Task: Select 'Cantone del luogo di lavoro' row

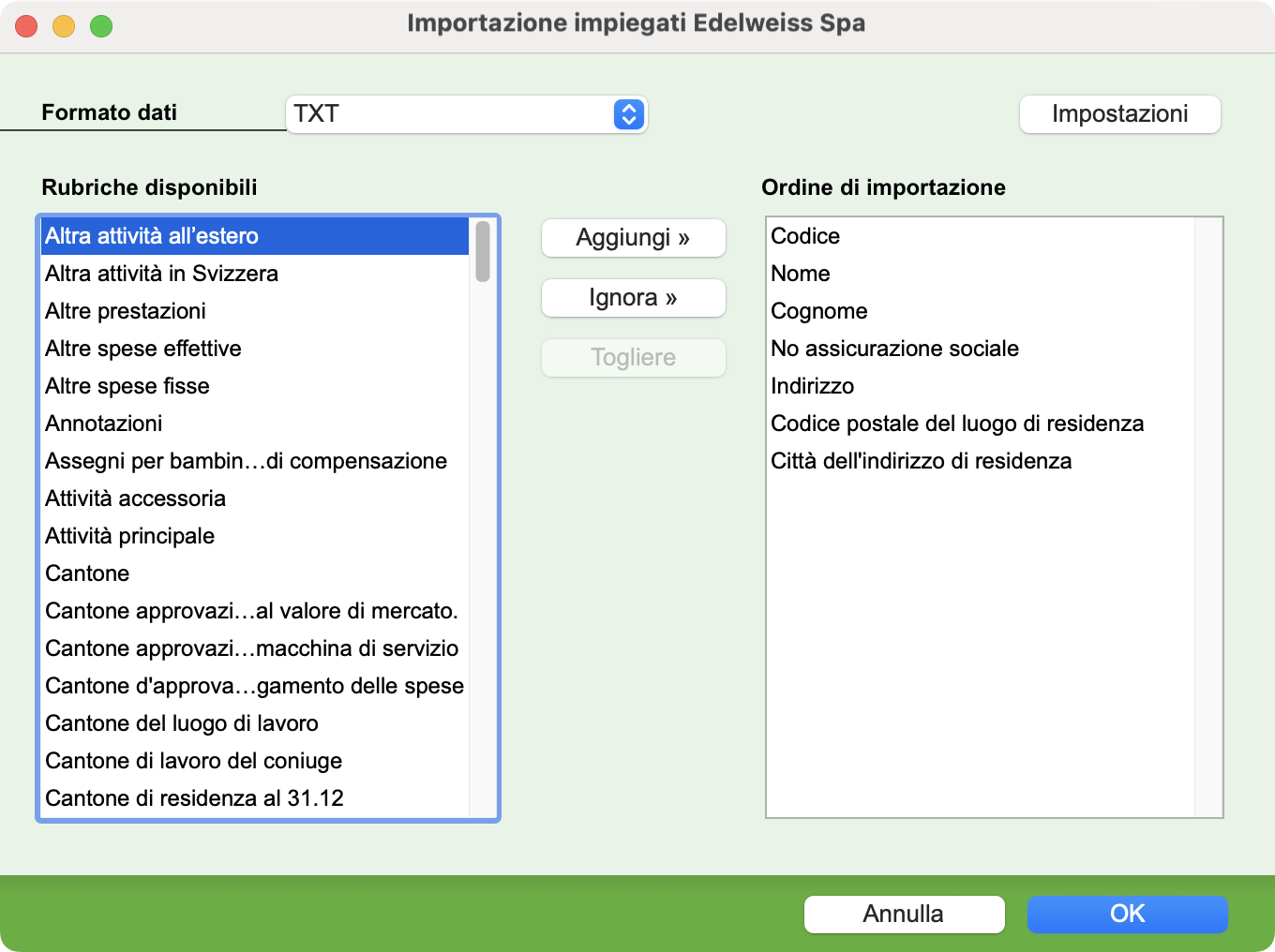Action: [255, 723]
